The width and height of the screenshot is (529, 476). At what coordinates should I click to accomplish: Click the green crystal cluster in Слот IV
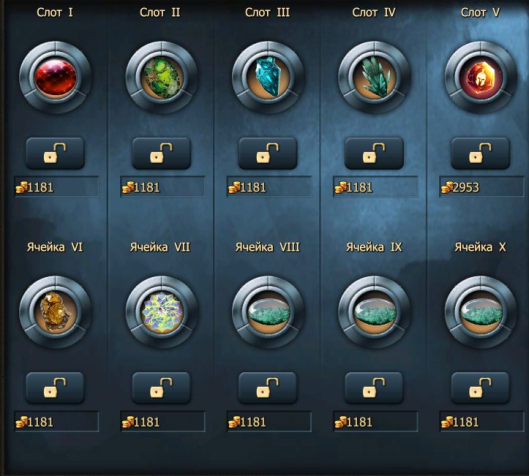pyautogui.click(x=374, y=78)
